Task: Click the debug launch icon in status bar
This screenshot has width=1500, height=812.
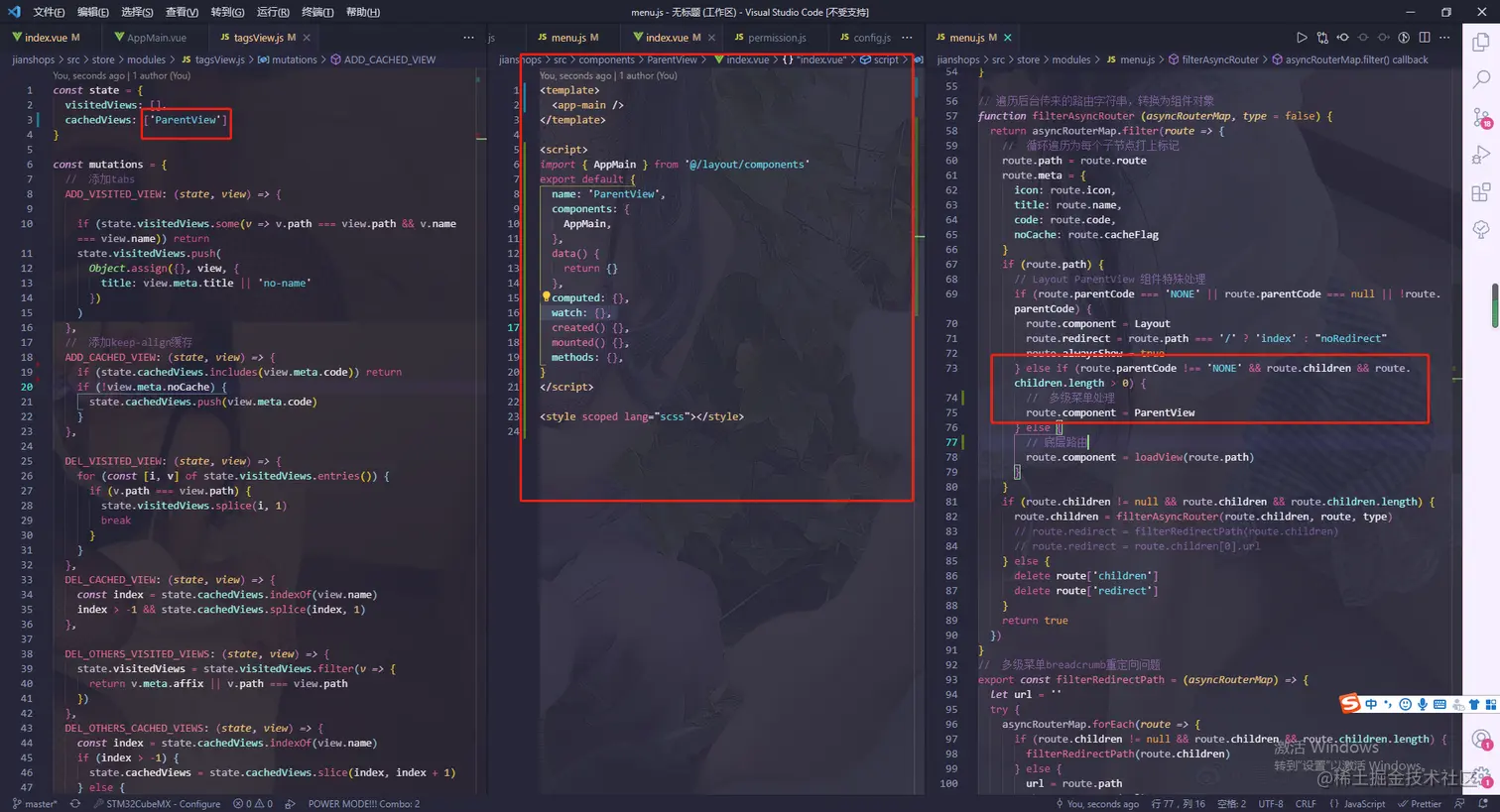Action: [x=290, y=804]
